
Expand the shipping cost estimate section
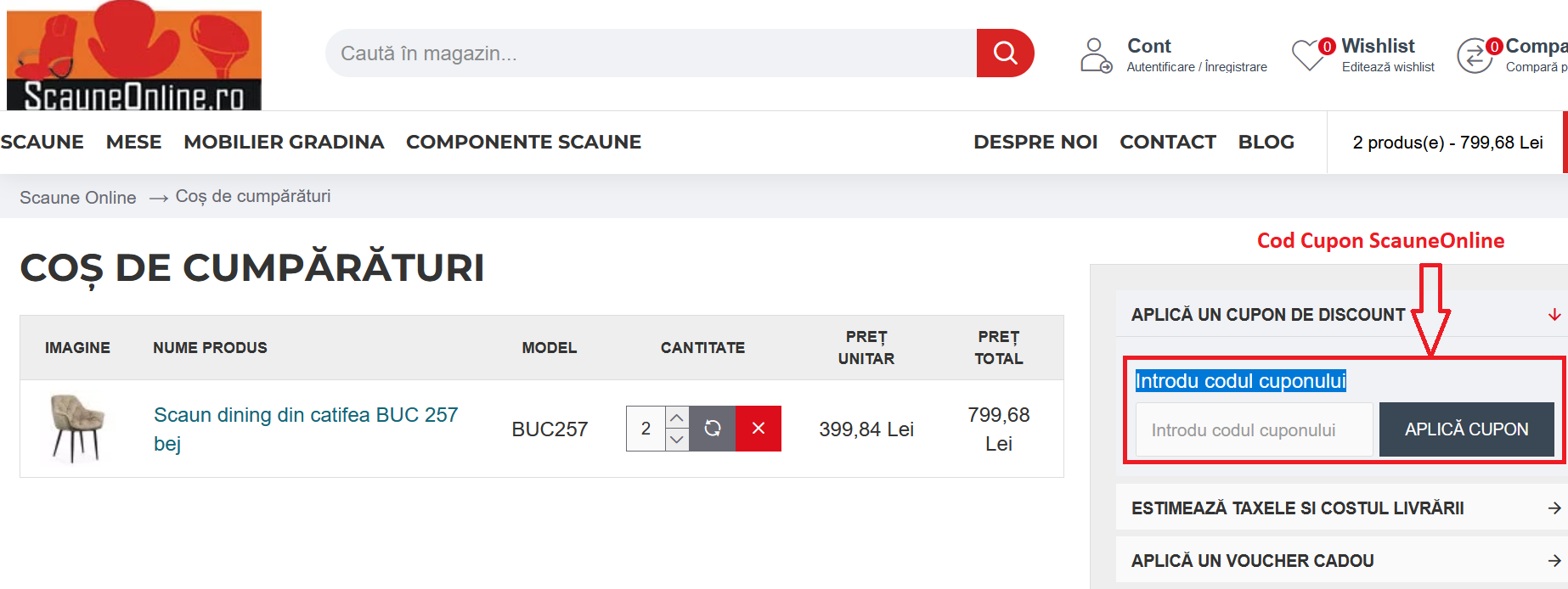point(1554,508)
